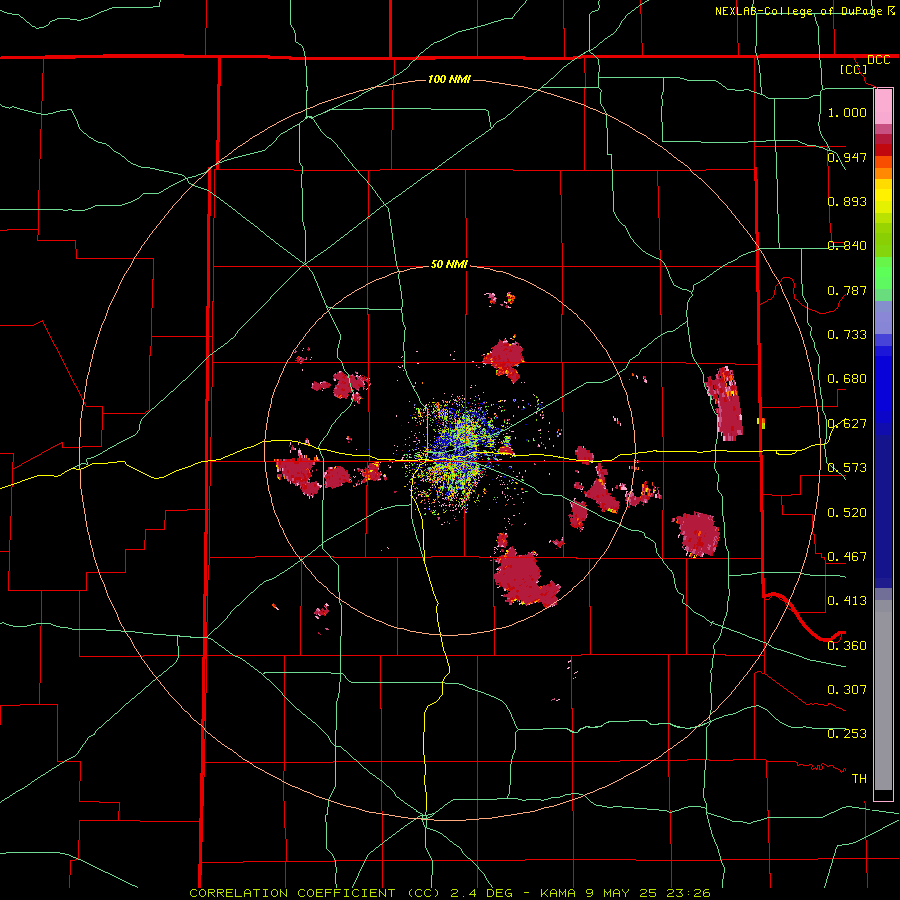Select the 0.307 scale value
Image resolution: width=900 pixels, height=900 pixels.
click(847, 689)
